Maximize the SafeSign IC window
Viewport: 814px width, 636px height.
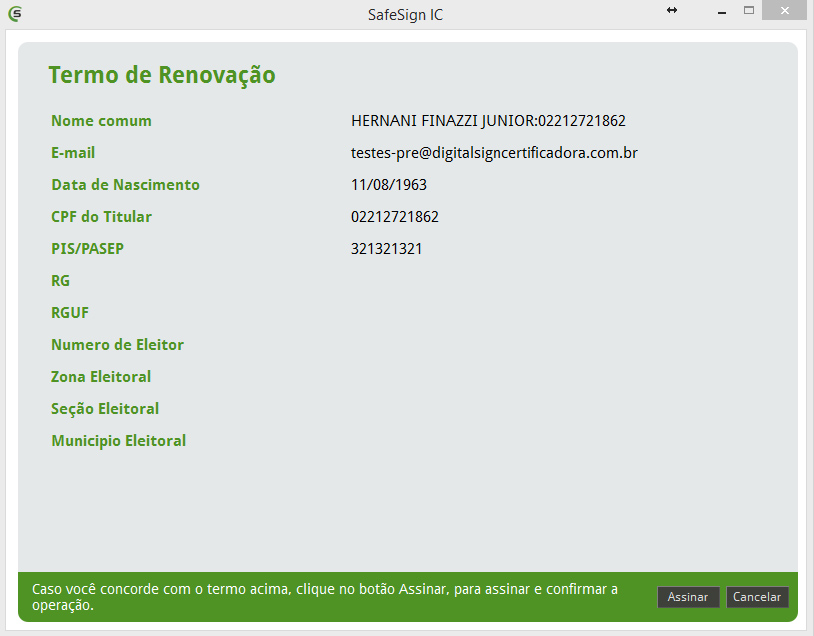(748, 10)
